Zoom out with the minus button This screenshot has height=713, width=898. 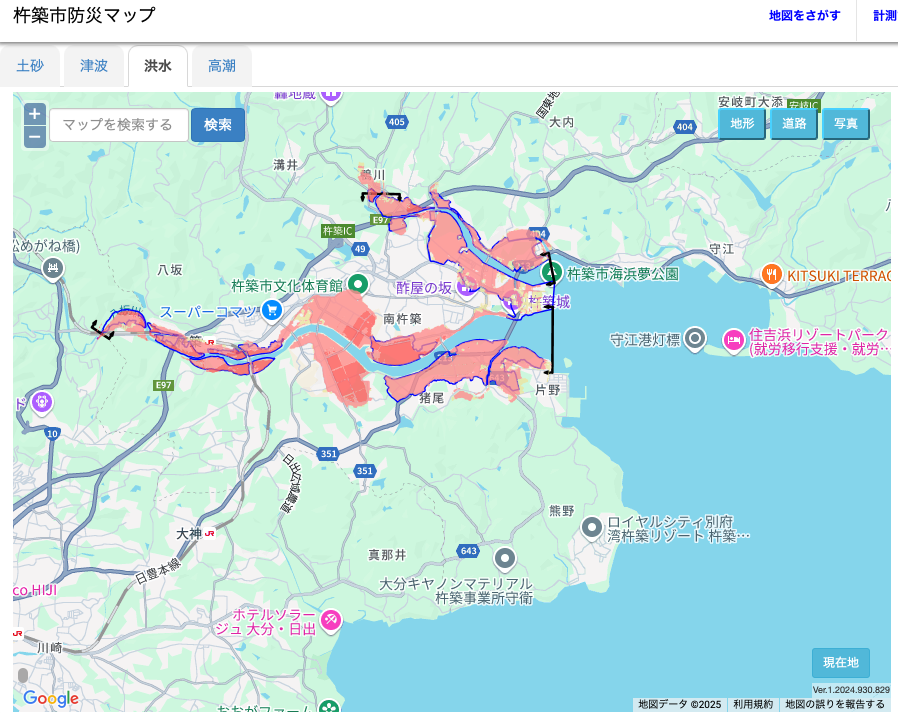point(34,137)
